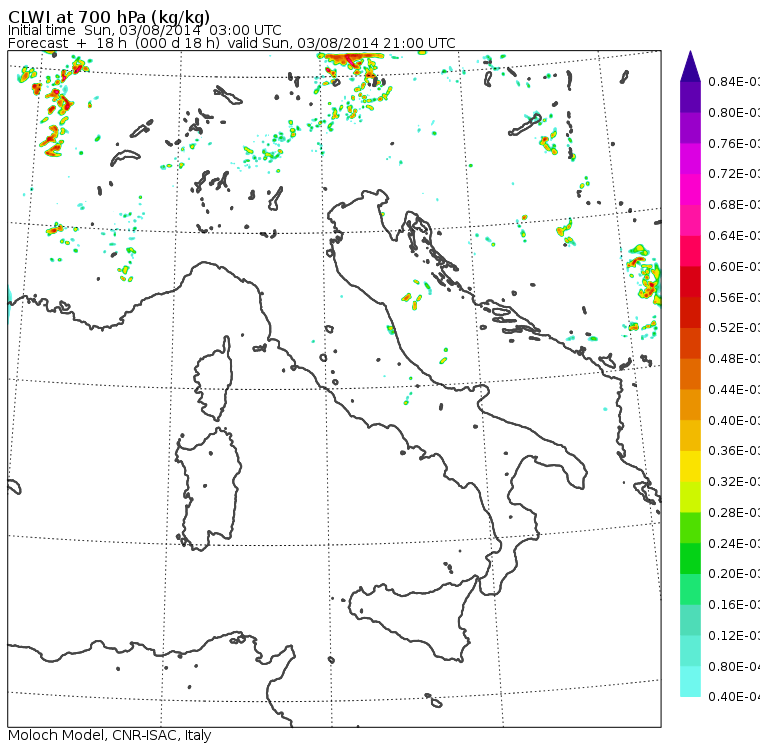Viewport: 760px width, 749px height.
Task: Select the magenta band between 0.72E and 0.76E
Action: coord(690,159)
